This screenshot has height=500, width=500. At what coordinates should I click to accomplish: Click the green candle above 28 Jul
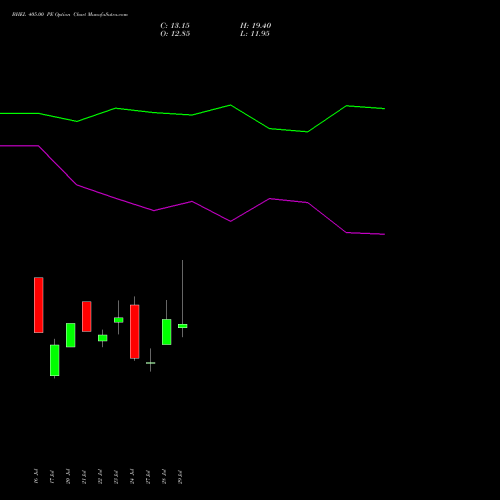tap(167, 332)
